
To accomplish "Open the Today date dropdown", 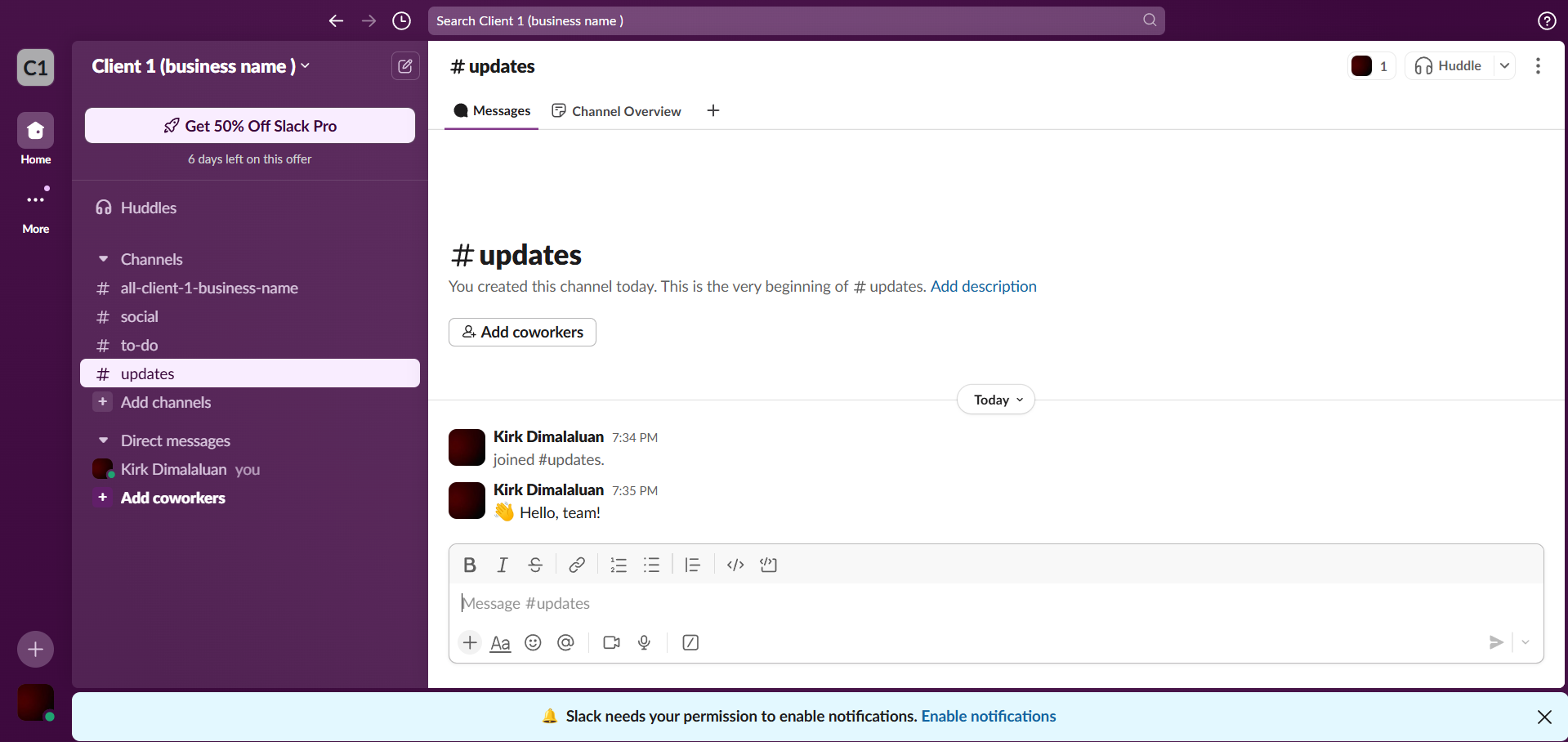I will 996,400.
